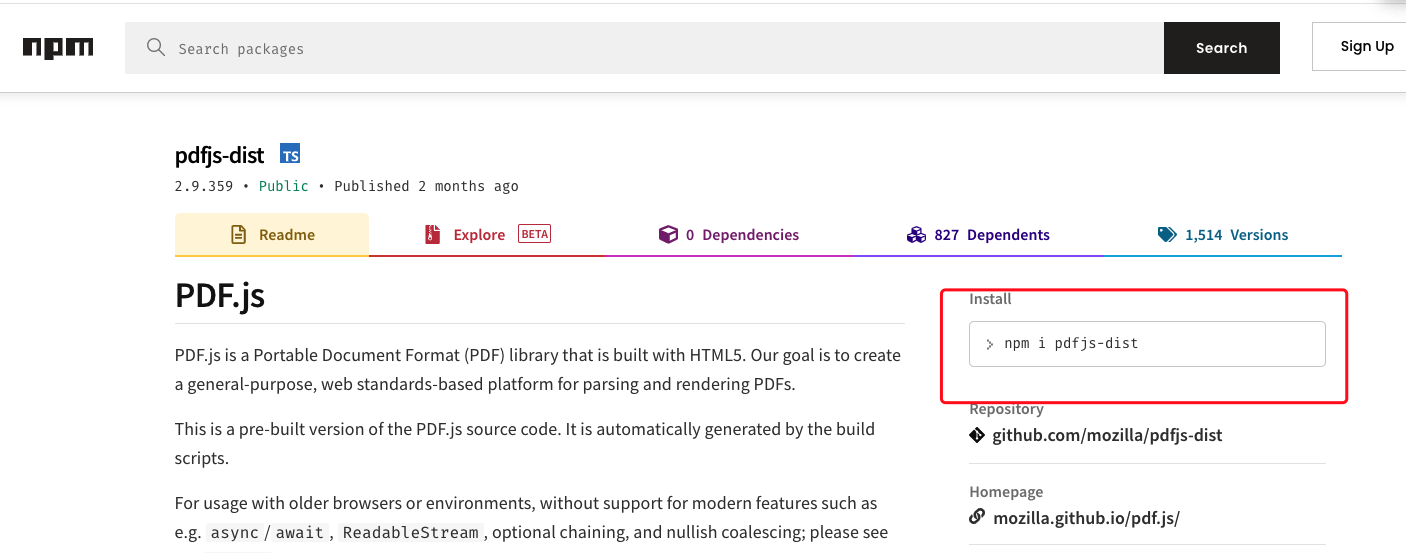
Task: Click the green Public label
Action: click(x=284, y=186)
